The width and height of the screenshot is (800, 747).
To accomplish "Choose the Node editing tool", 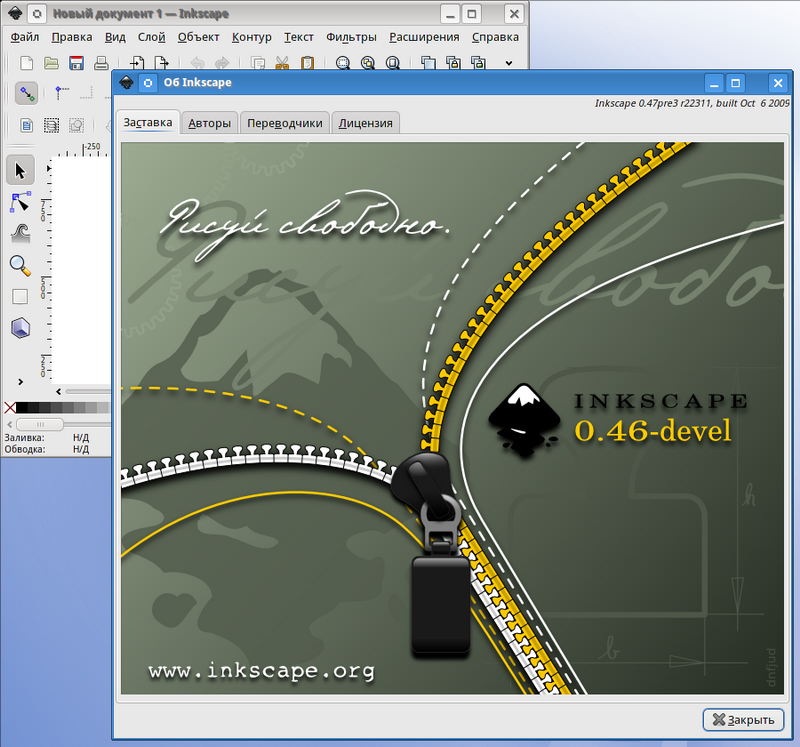I will click(x=20, y=202).
